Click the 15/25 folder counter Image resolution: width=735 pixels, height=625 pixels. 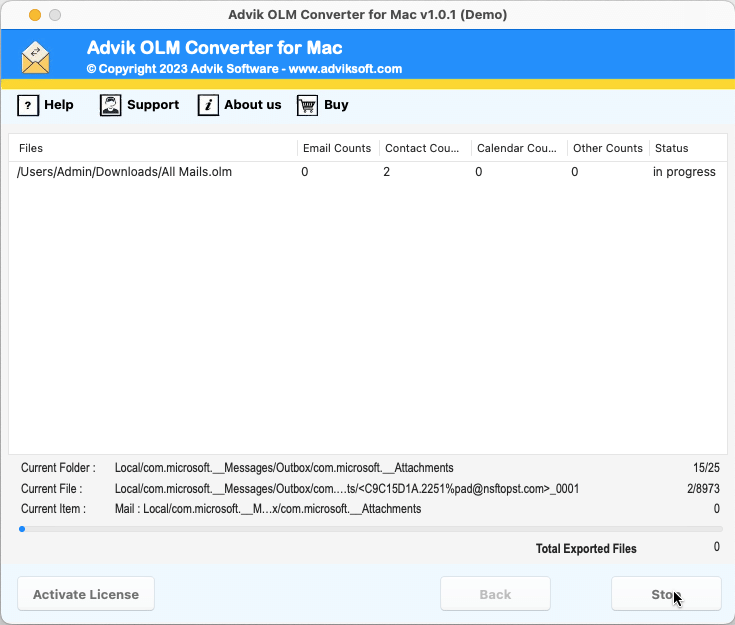[x=706, y=468]
